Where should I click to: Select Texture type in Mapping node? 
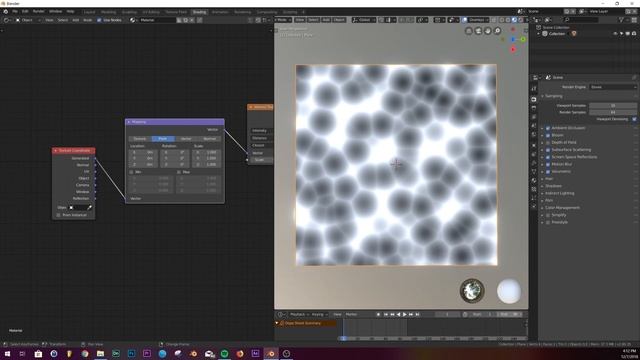point(140,139)
